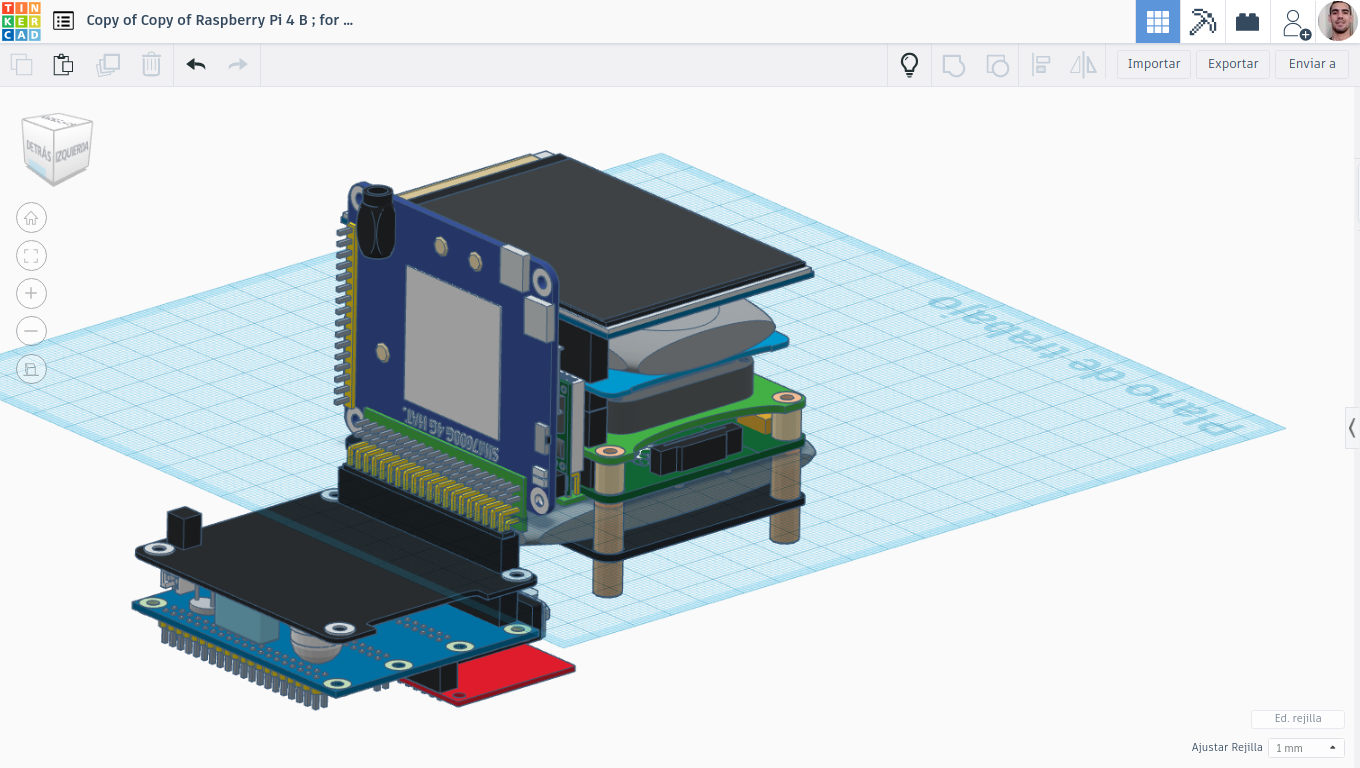1360x768 pixels.
Task: Open the designs list icon
Action: point(63,20)
